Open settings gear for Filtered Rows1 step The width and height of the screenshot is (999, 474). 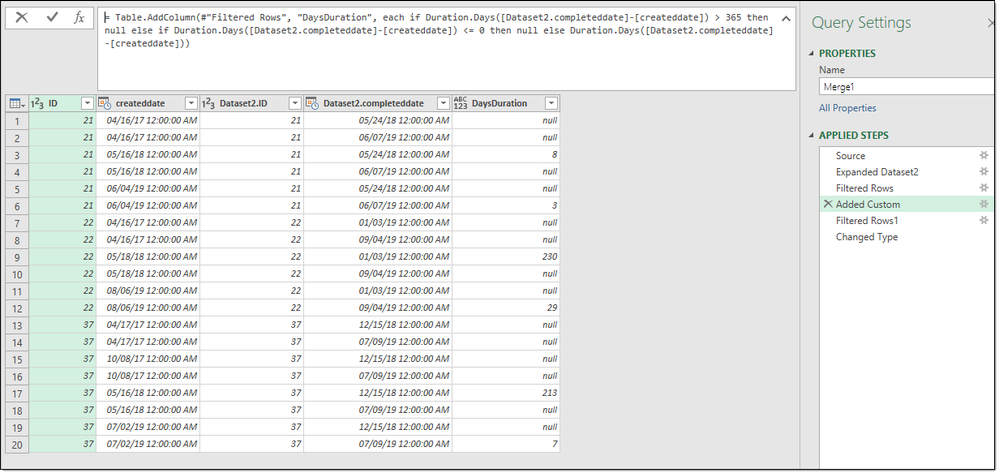point(984,220)
